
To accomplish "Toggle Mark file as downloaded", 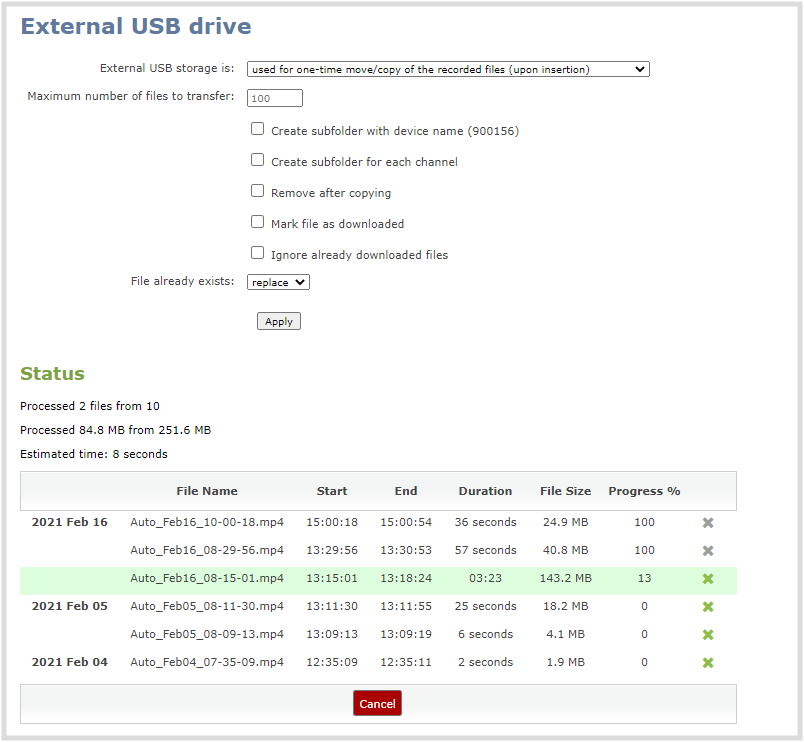I will pyautogui.click(x=257, y=222).
